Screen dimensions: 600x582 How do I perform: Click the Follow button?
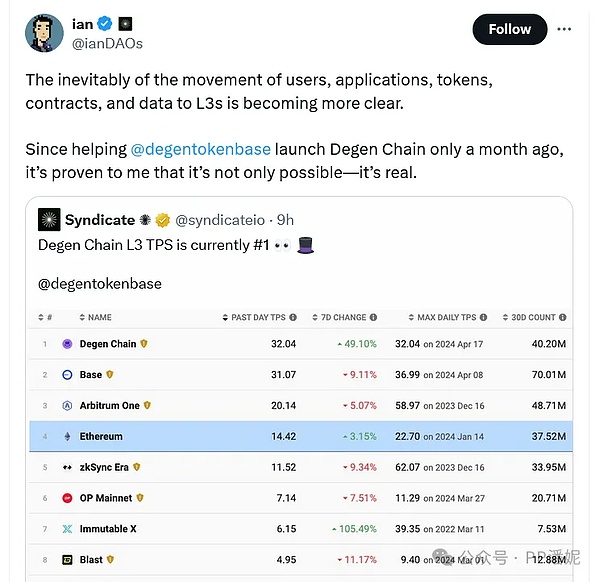509,29
